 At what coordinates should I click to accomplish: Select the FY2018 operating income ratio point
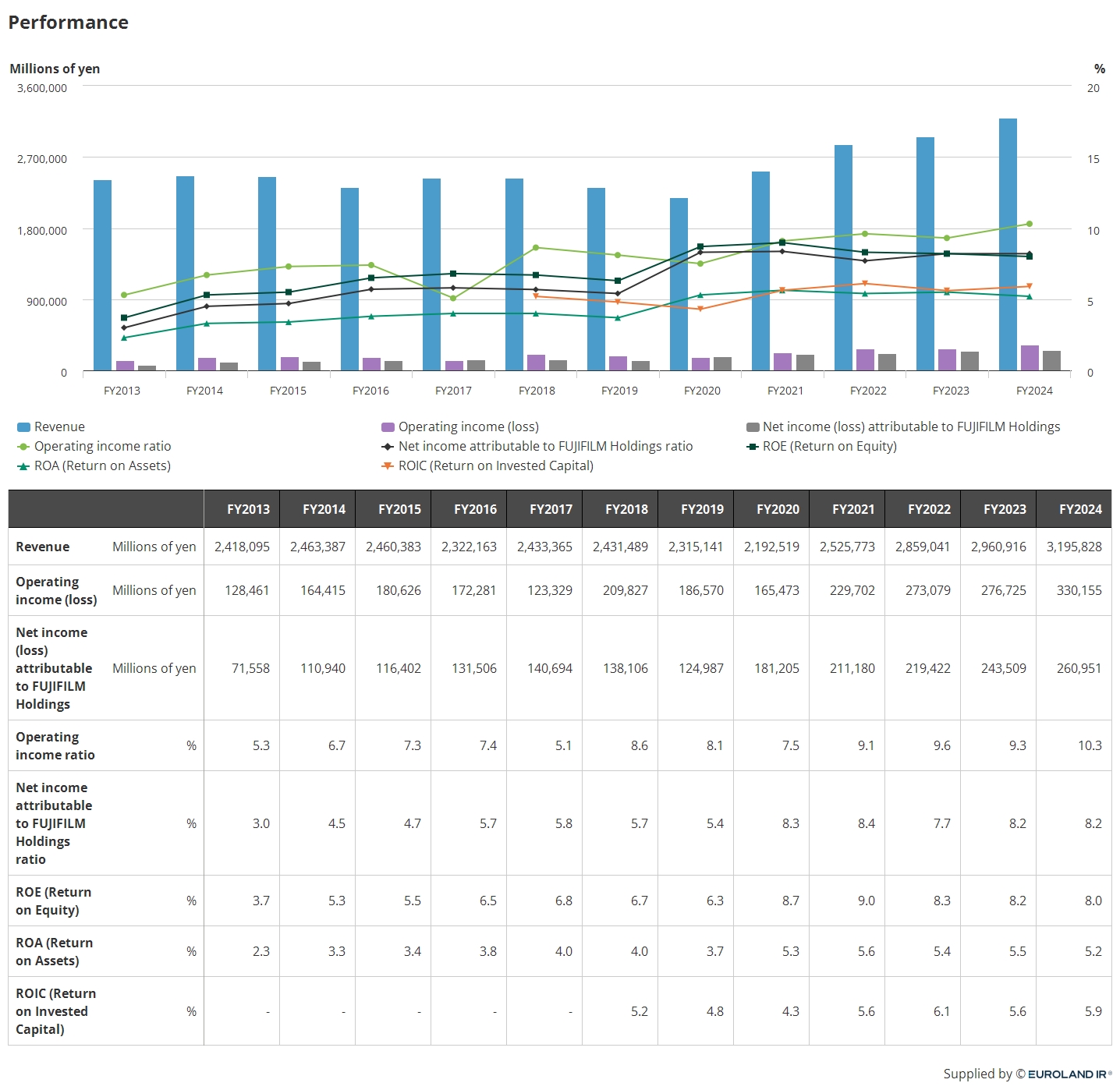[536, 248]
